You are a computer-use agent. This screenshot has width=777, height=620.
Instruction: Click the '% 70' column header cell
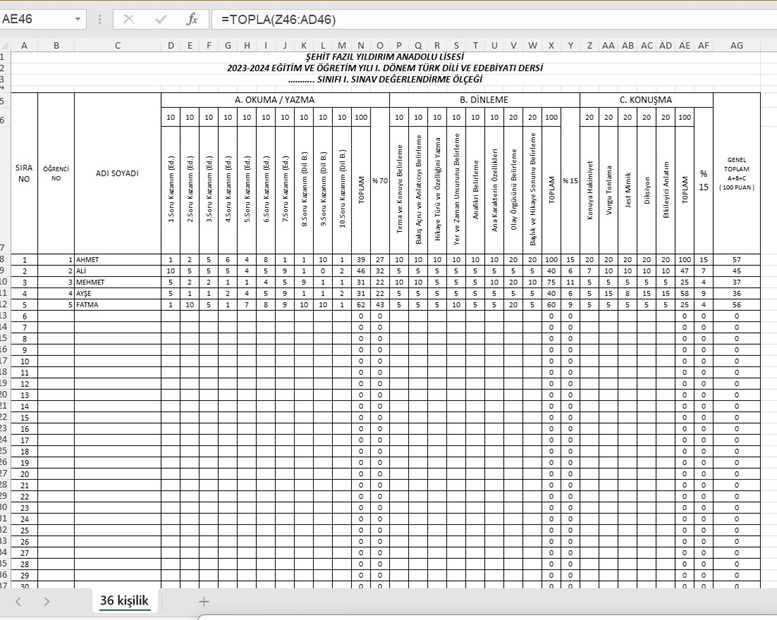coord(380,181)
